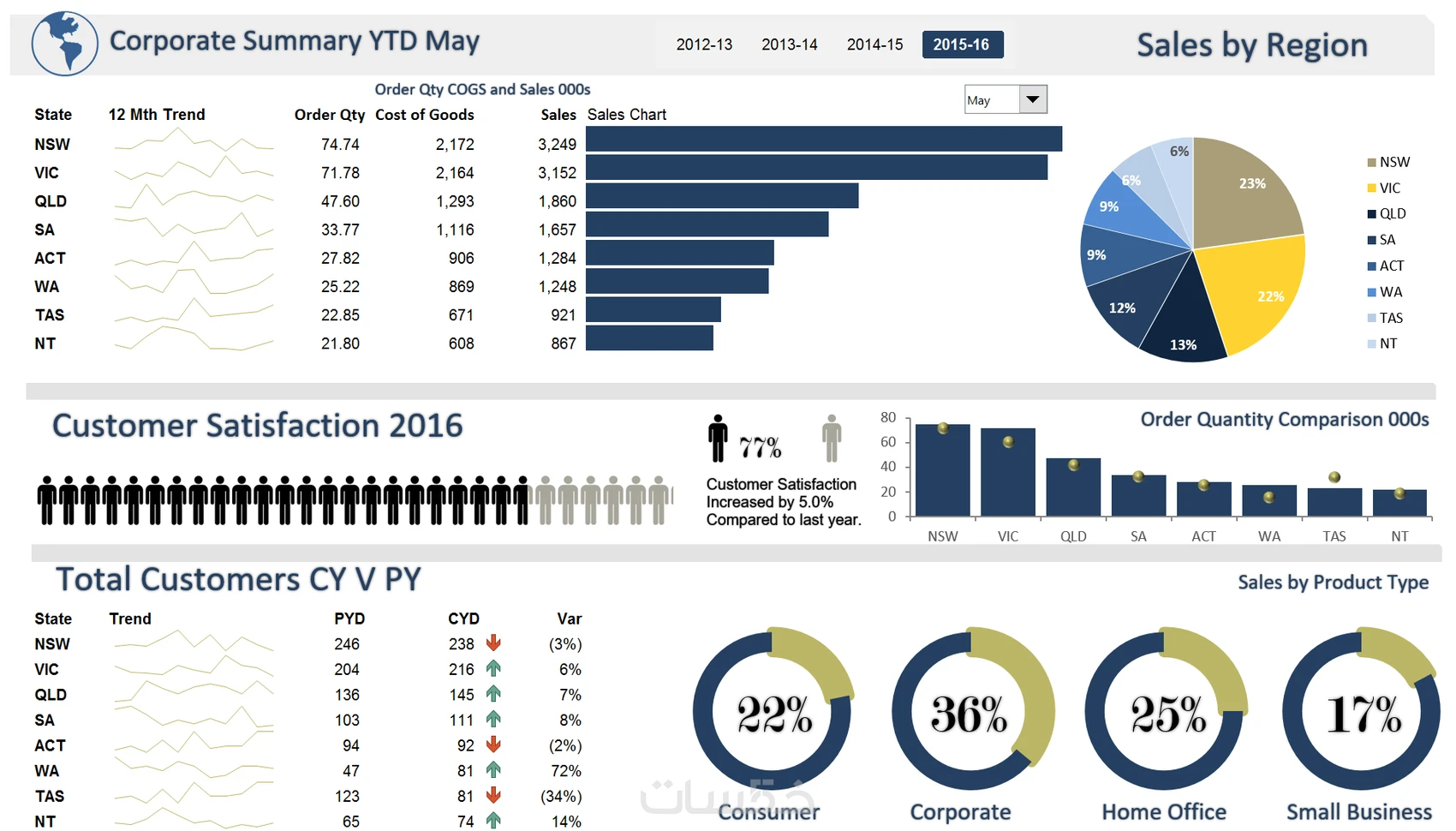The width and height of the screenshot is (1456, 831).
Task: Click the QLD order quantity column
Action: coord(1073,487)
